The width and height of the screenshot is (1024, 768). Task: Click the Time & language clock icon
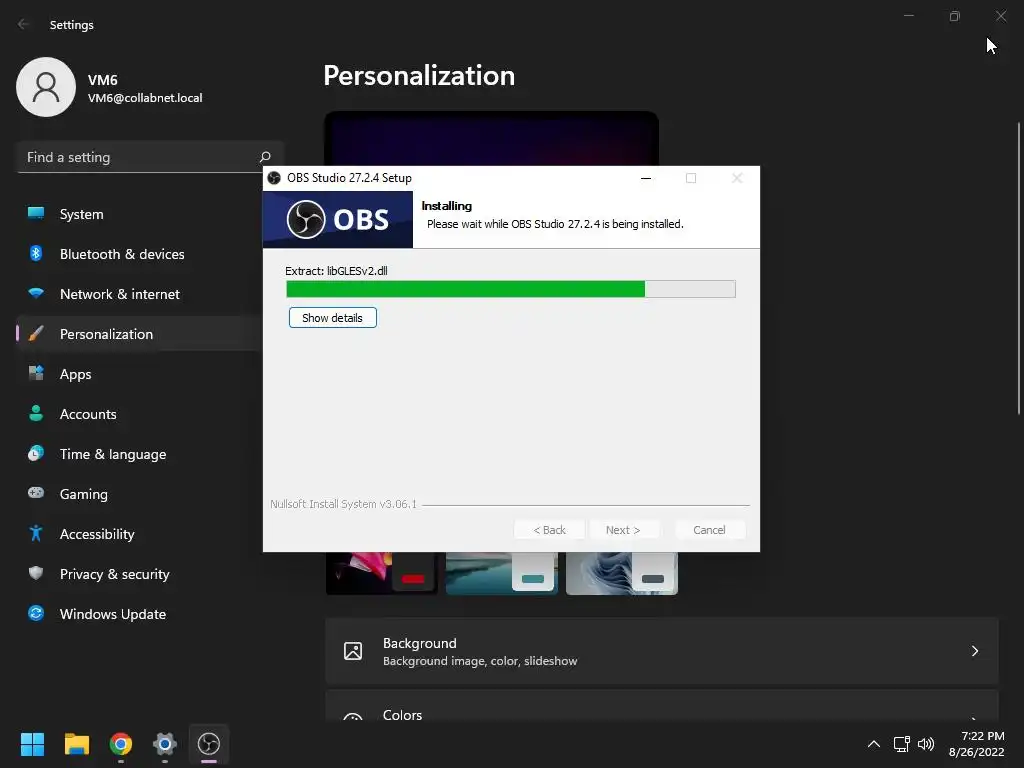pos(36,453)
